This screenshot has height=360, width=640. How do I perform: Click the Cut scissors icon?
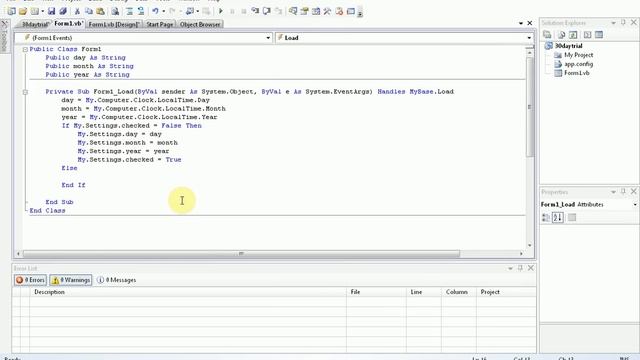(77, 11)
